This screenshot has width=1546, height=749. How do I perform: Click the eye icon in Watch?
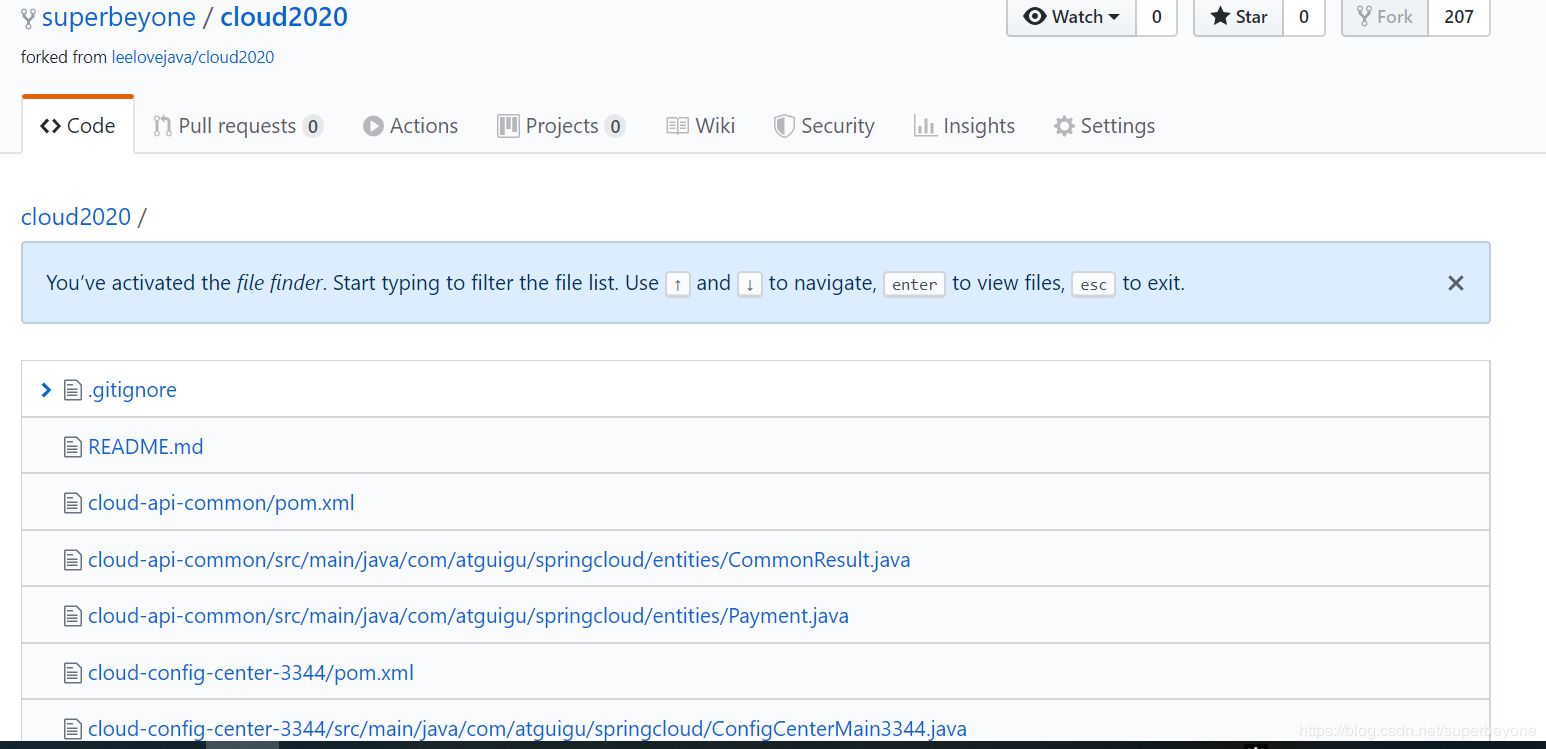pos(1035,17)
